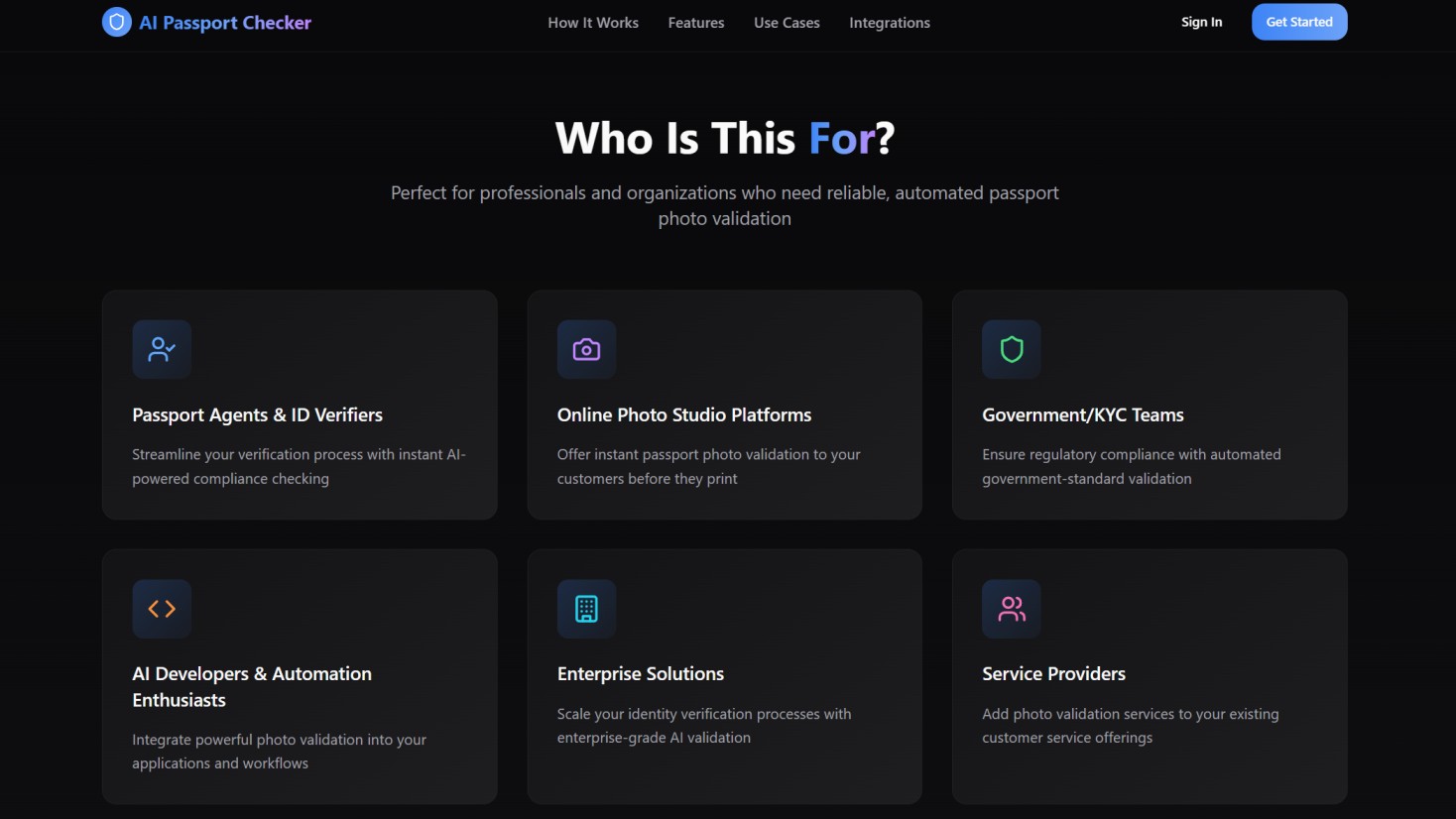1456x819 pixels.
Task: Select the Enterprise Solutions card title
Action: point(641,674)
